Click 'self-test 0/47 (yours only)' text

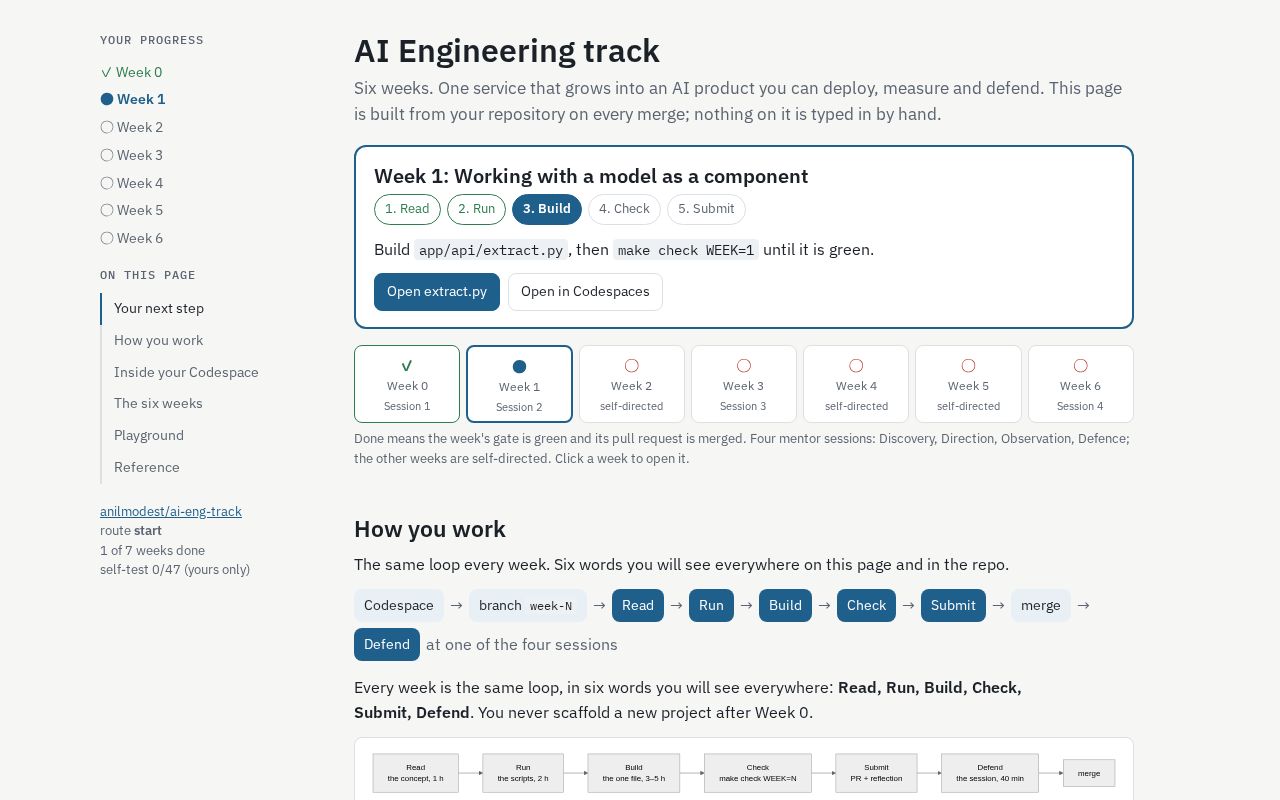175,569
